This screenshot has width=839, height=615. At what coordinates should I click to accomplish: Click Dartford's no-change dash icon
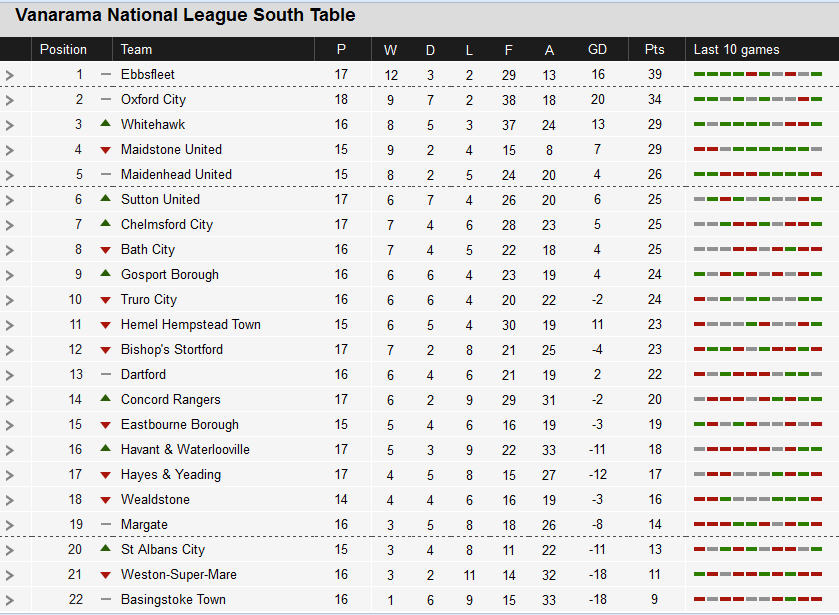point(105,374)
